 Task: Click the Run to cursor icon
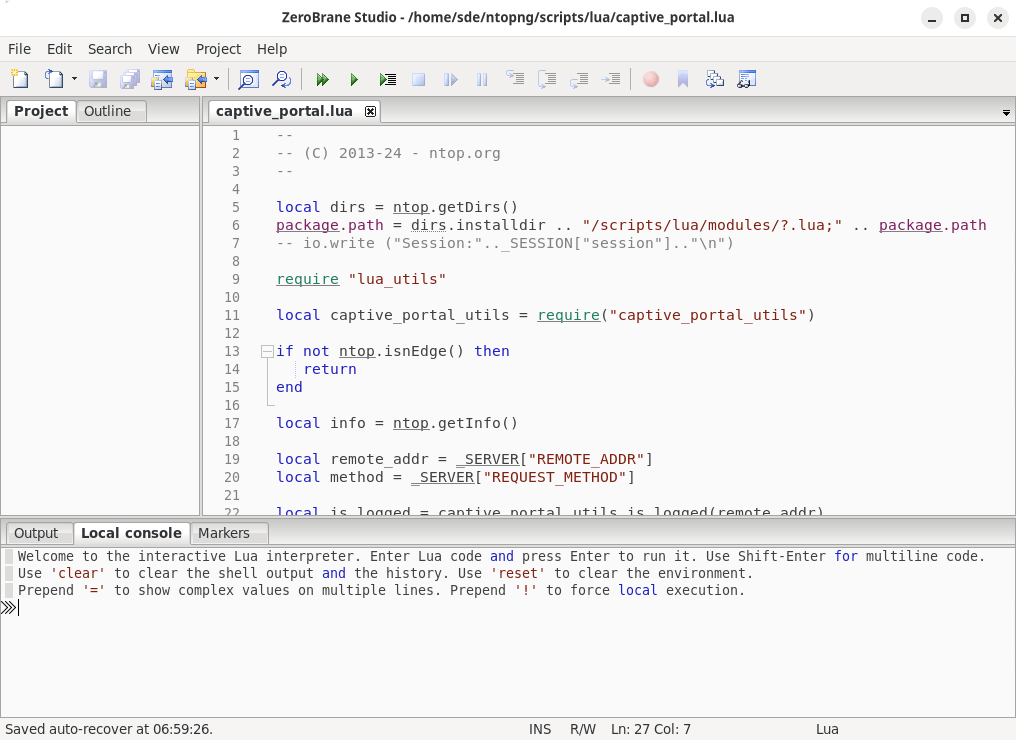(x=387, y=79)
